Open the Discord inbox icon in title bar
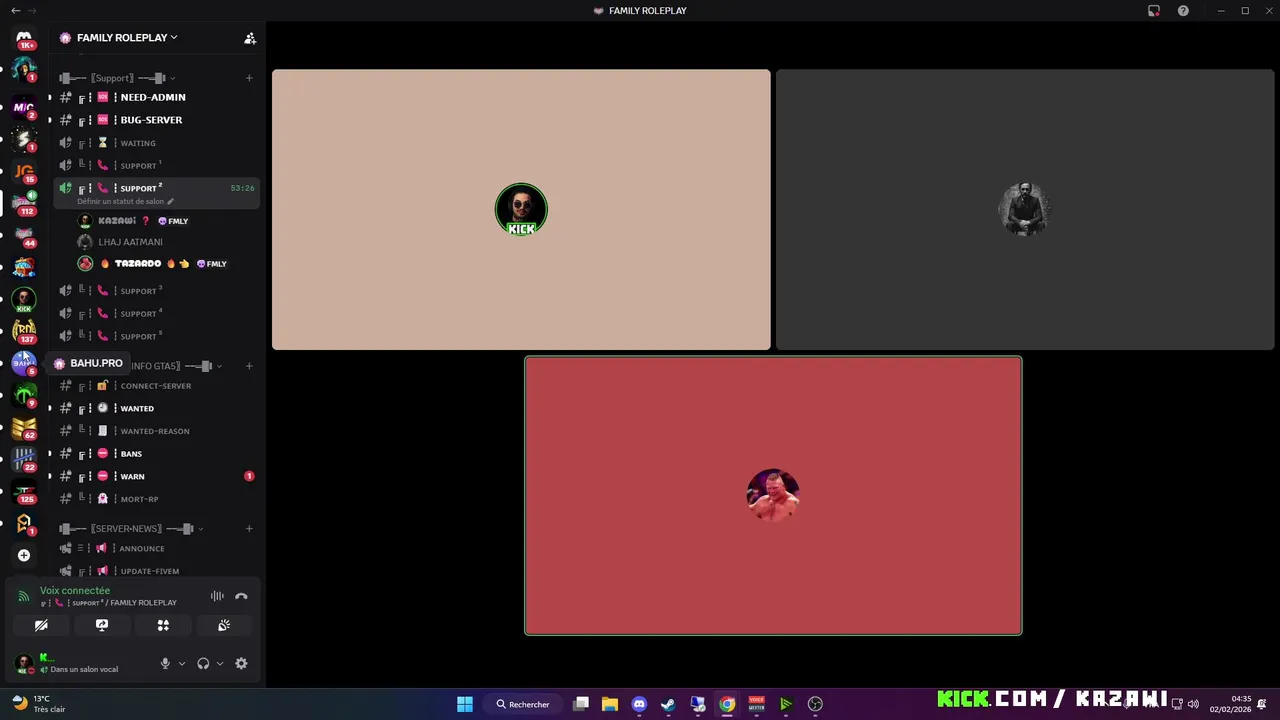Image resolution: width=1280 pixels, height=720 pixels. (x=1154, y=10)
